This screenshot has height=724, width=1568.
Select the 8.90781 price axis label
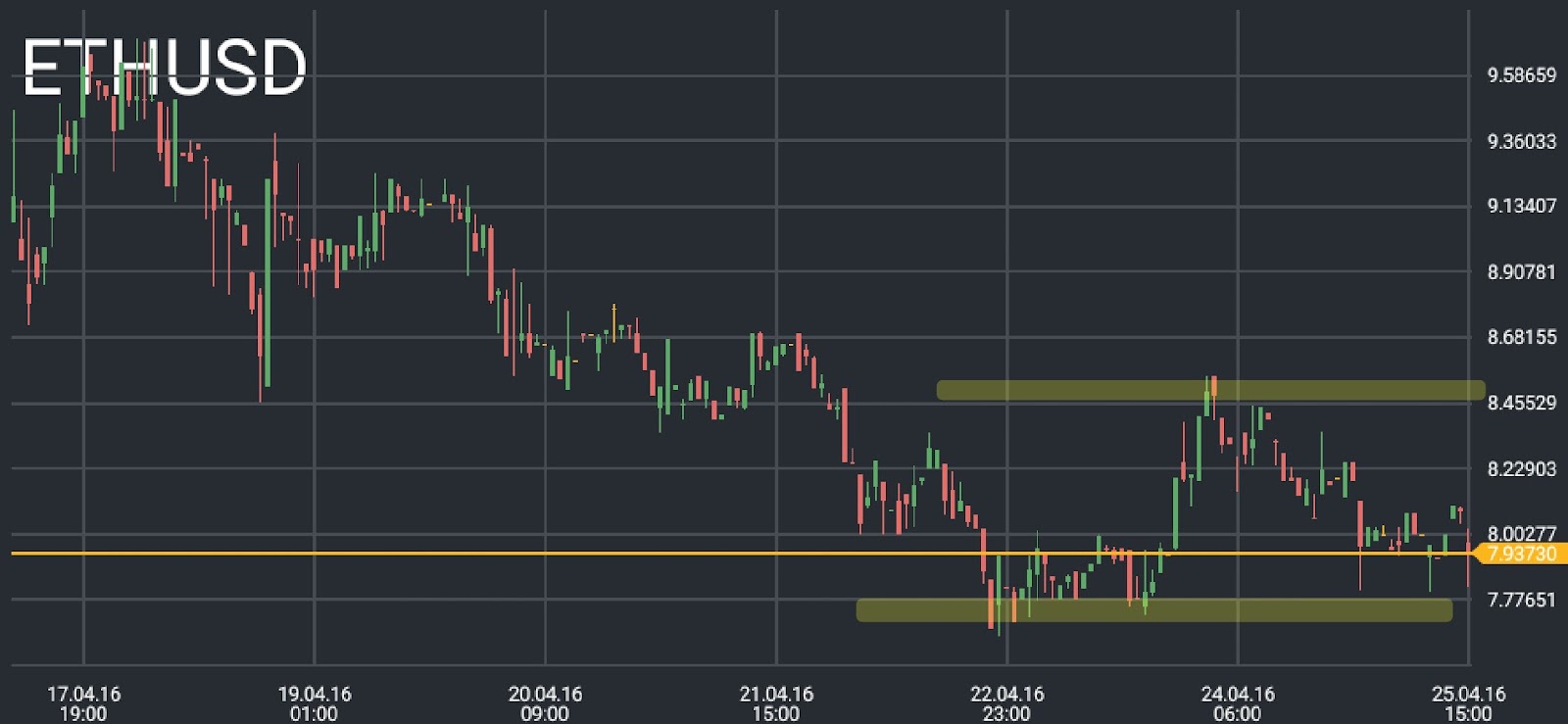(1521, 271)
